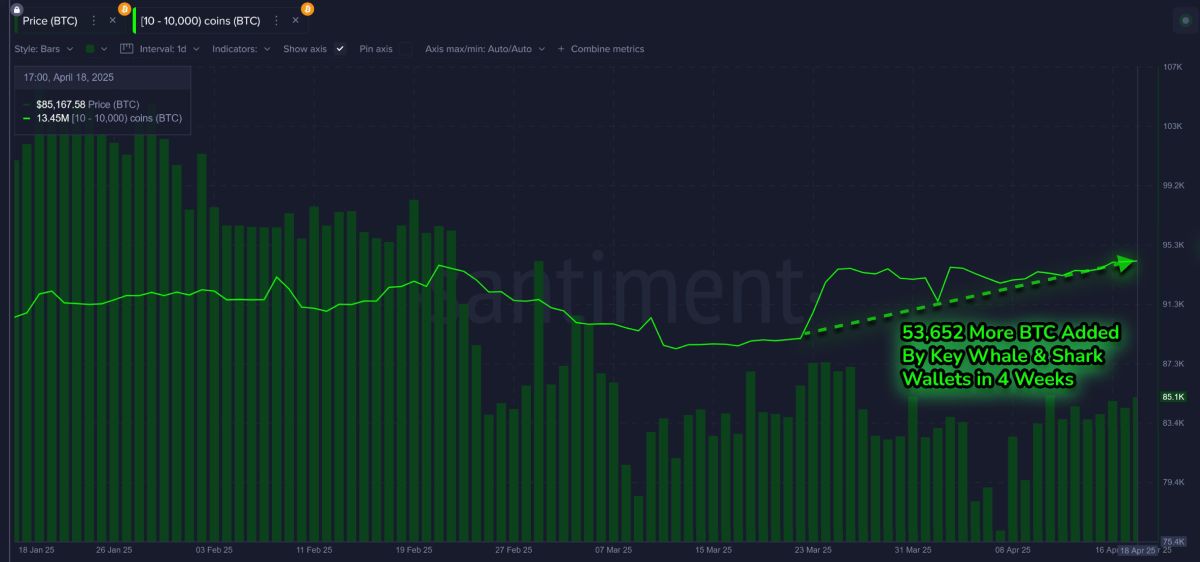Remove the [10 - 10,000) coins (BTC) metric
Screen dimensions: 1200x562
click(295, 20)
